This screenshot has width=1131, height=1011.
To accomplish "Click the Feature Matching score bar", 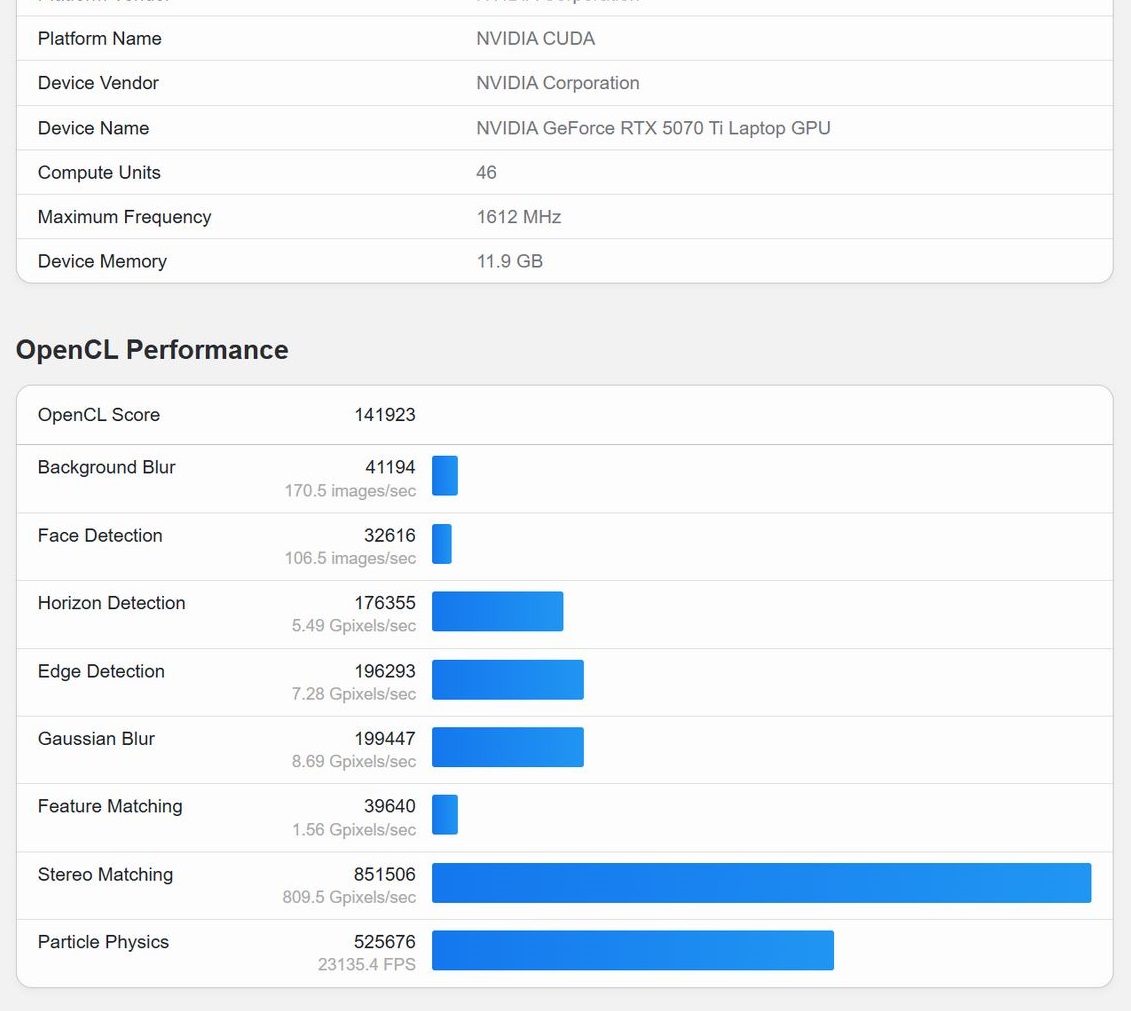I will [445, 815].
